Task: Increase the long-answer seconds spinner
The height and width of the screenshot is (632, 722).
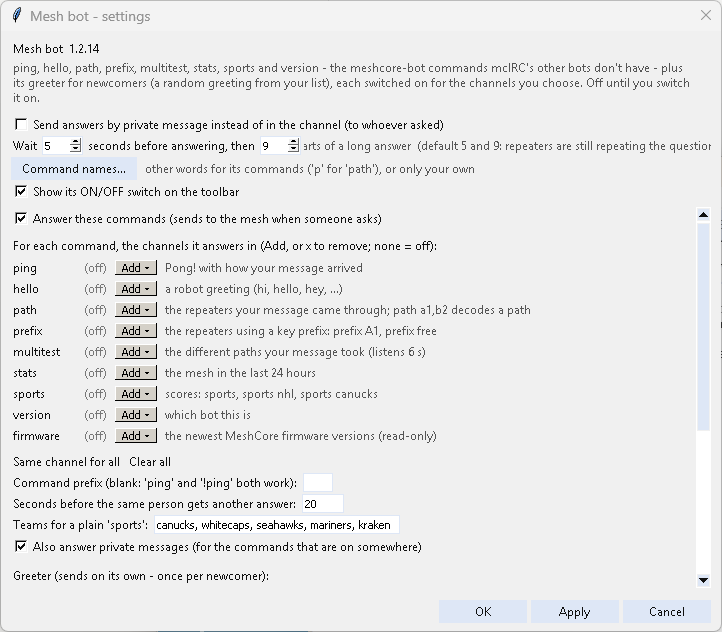Action: click(293, 142)
